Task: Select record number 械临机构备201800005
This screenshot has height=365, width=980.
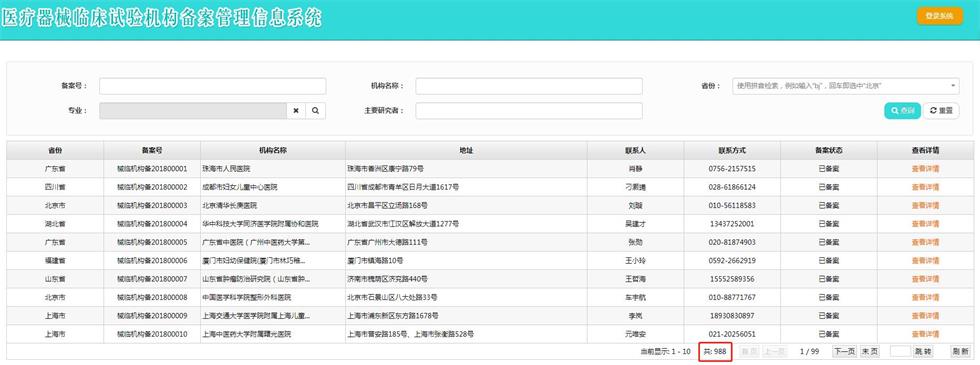Action: [x=152, y=242]
